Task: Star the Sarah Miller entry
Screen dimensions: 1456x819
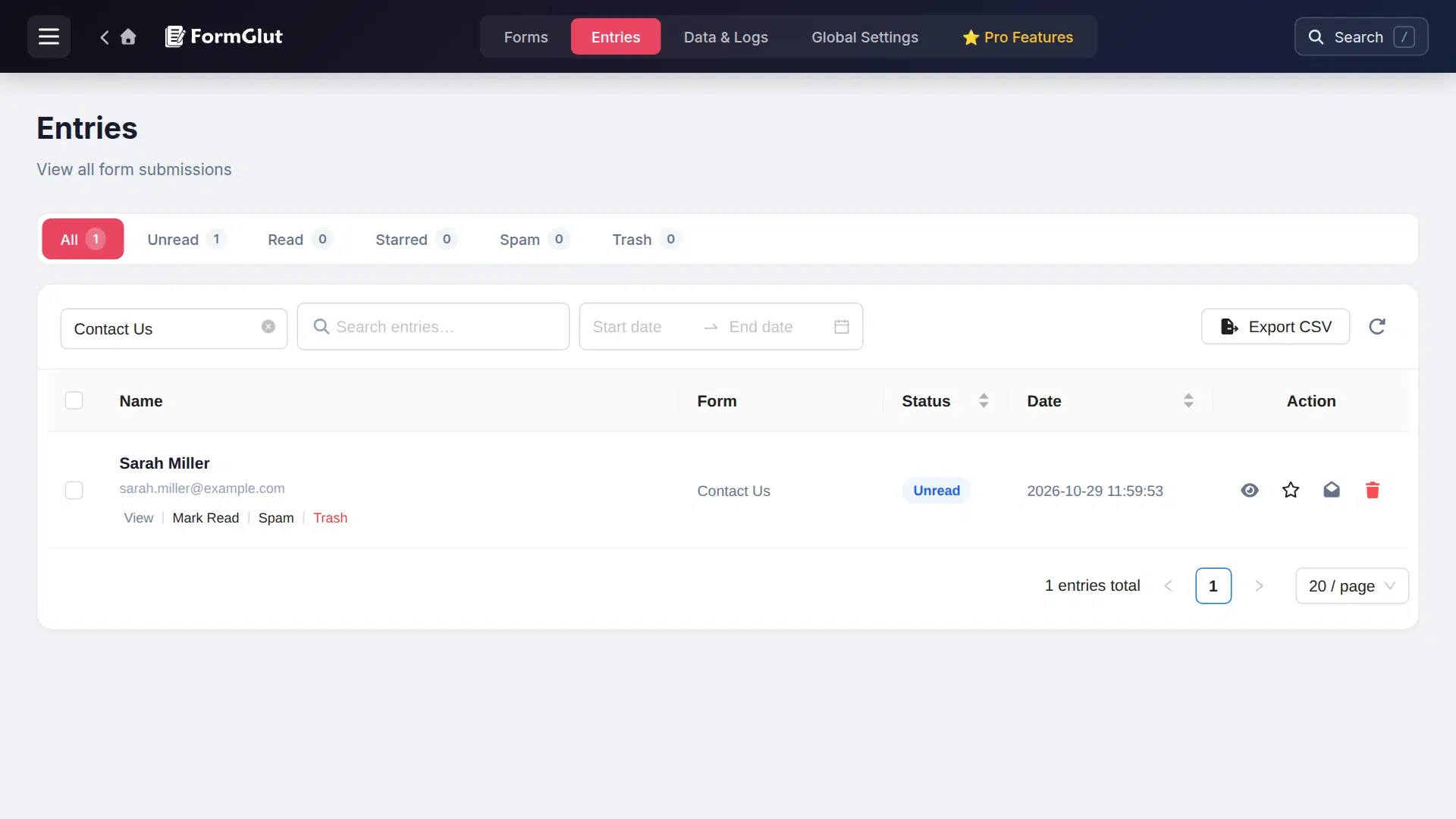Action: pos(1291,491)
